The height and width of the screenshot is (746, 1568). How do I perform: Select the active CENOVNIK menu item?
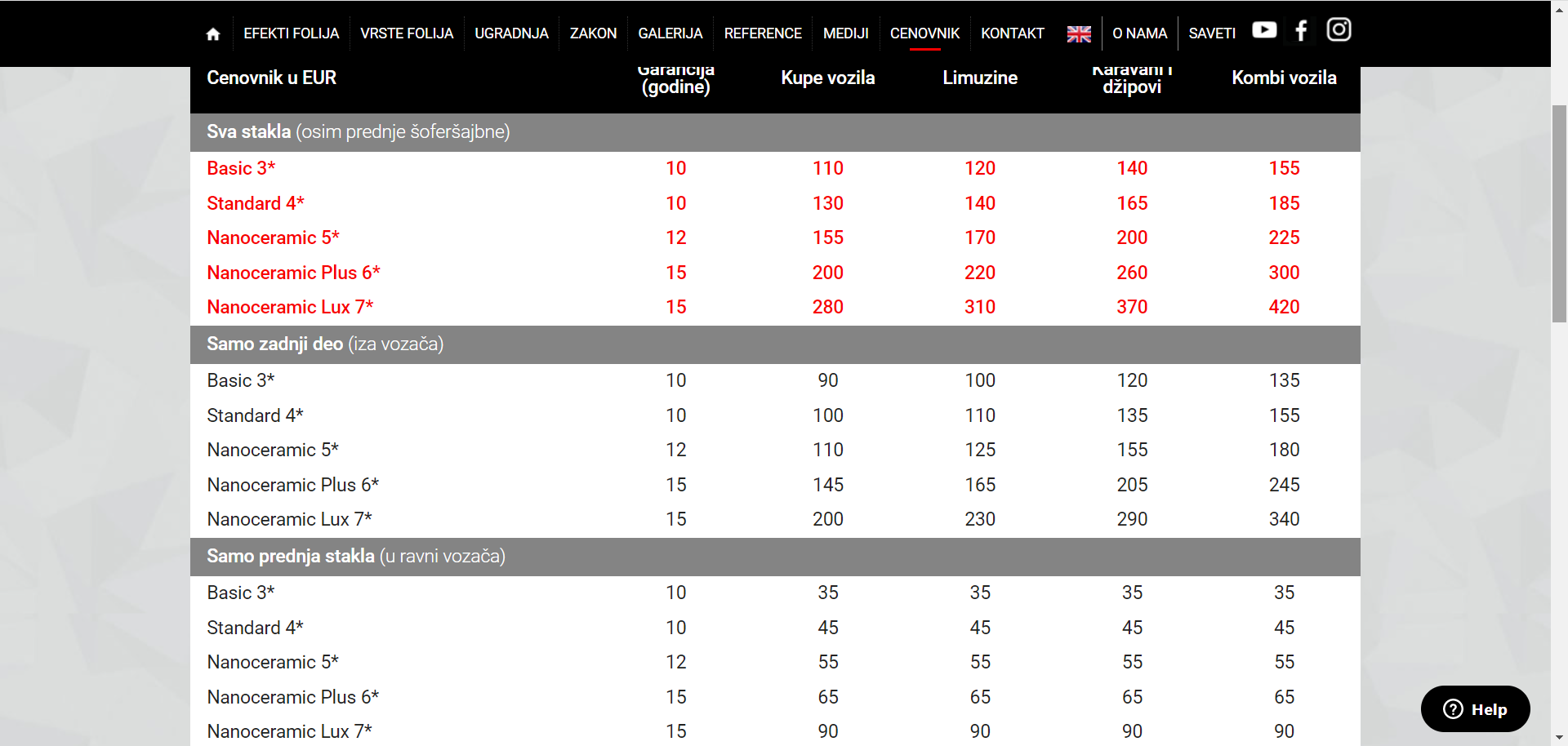tap(924, 33)
